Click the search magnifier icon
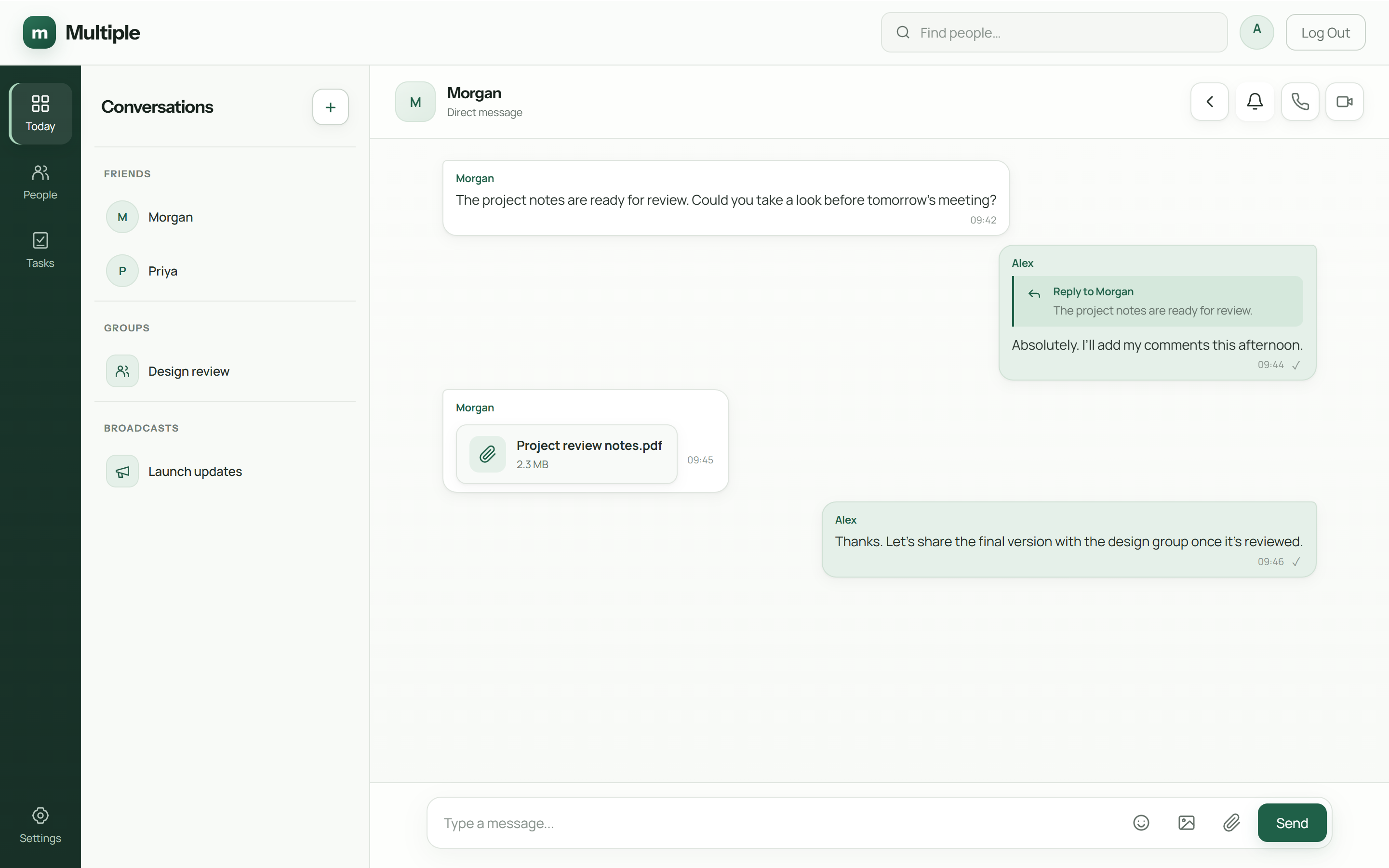 click(903, 33)
